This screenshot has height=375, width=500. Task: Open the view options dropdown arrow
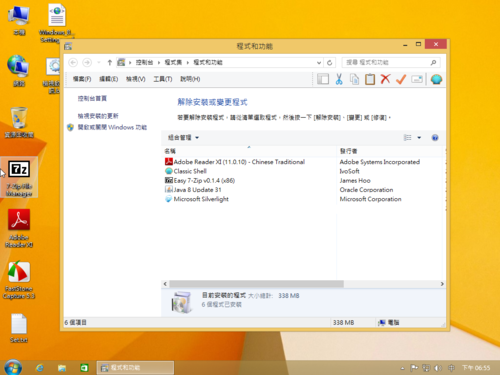[419, 138]
